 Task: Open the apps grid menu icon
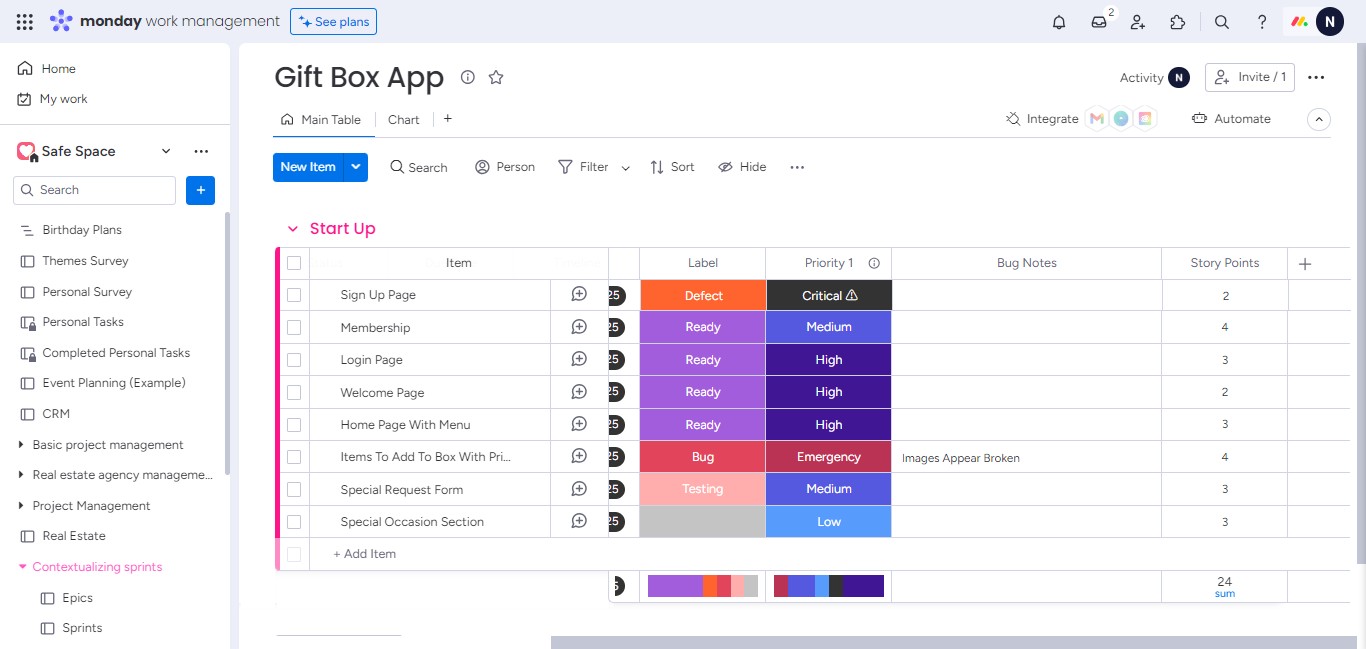click(x=25, y=21)
